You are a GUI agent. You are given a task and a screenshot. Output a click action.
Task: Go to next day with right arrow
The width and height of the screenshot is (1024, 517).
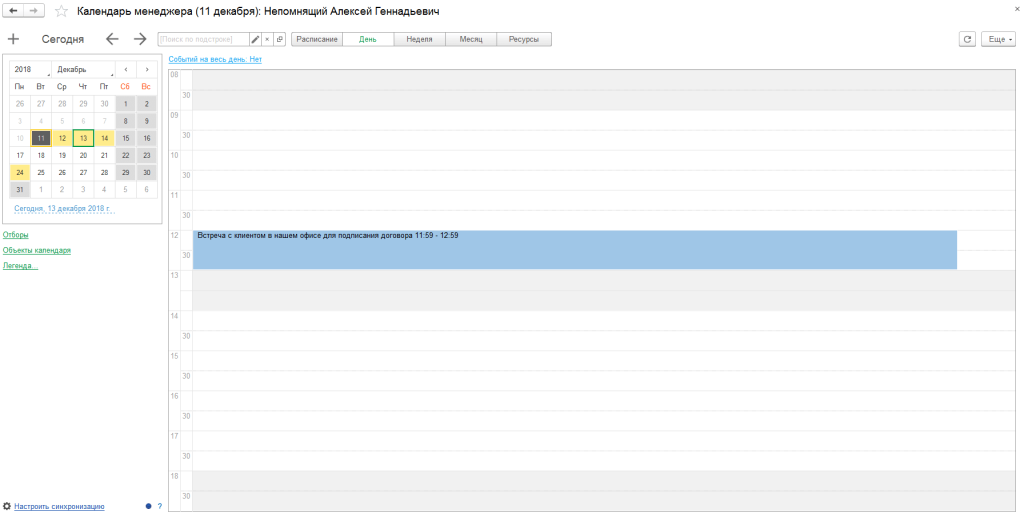(x=140, y=39)
